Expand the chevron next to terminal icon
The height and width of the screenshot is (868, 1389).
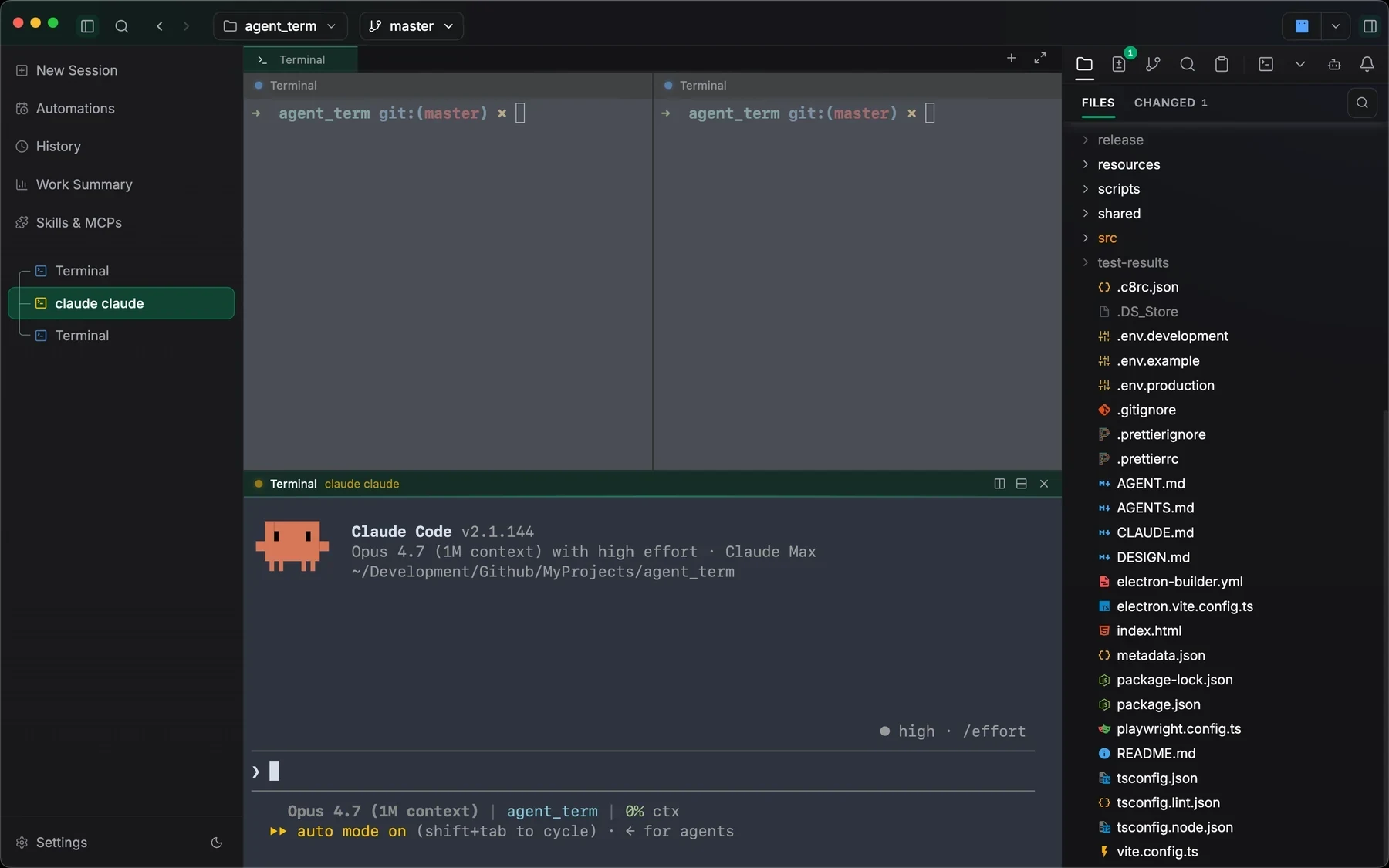click(x=1300, y=64)
